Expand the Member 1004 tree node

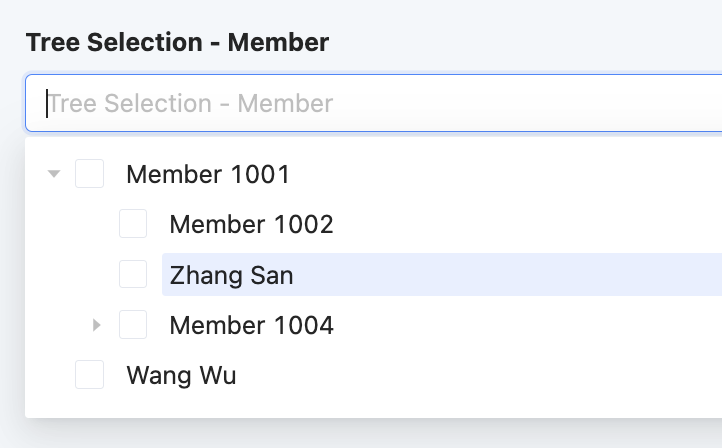[x=97, y=325]
